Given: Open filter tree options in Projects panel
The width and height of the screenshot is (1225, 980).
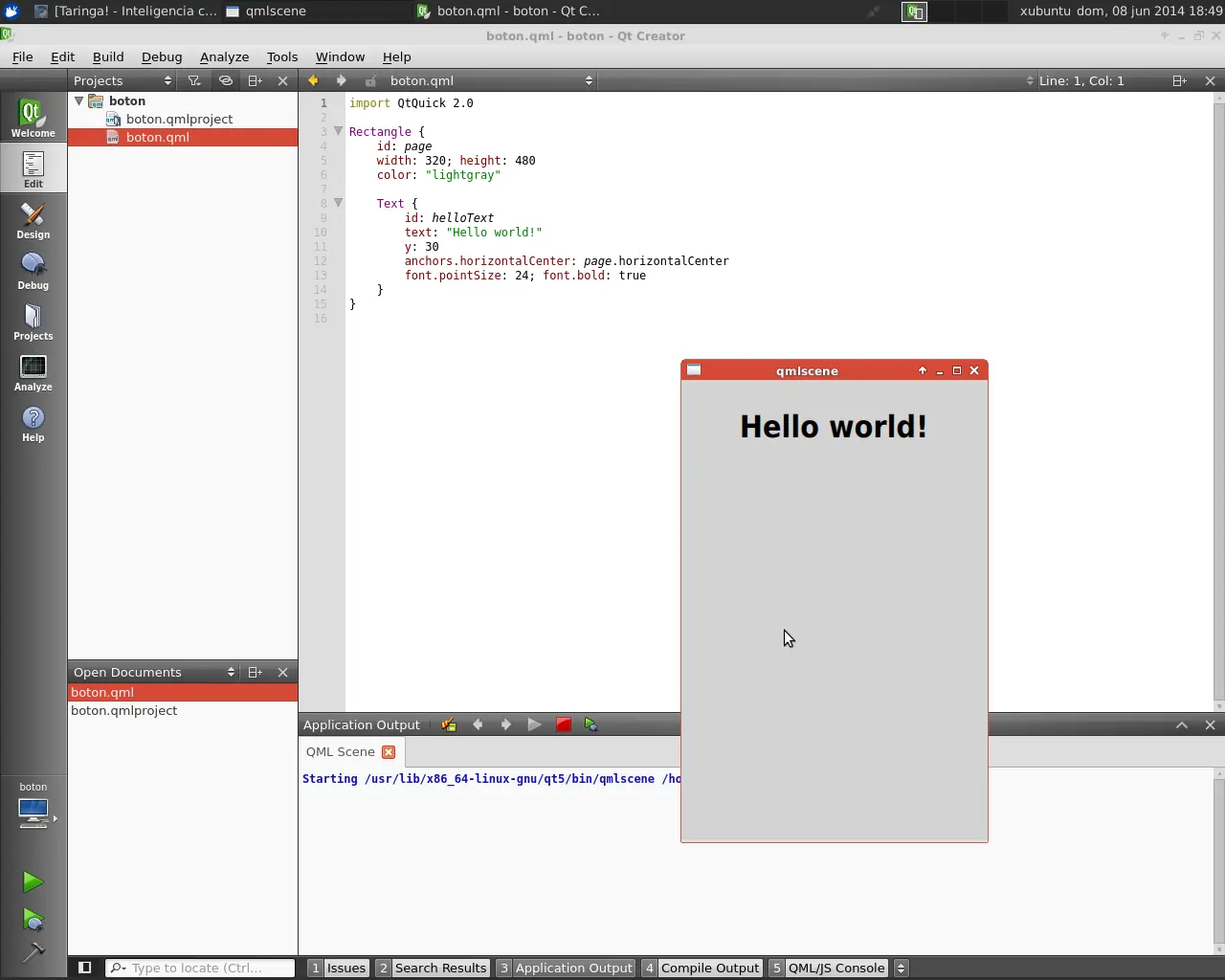Looking at the screenshot, I should 194,81.
